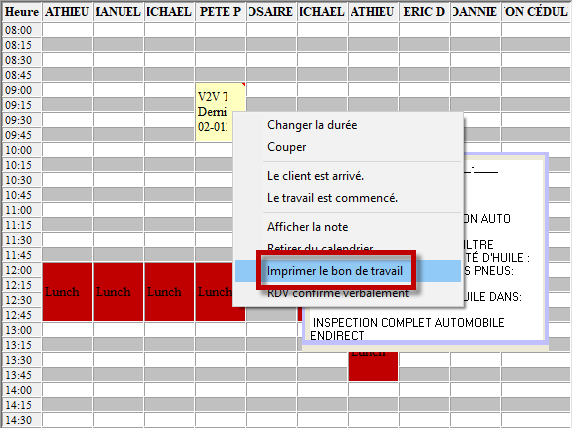Click red note marker on appointment corner

coord(243,85)
